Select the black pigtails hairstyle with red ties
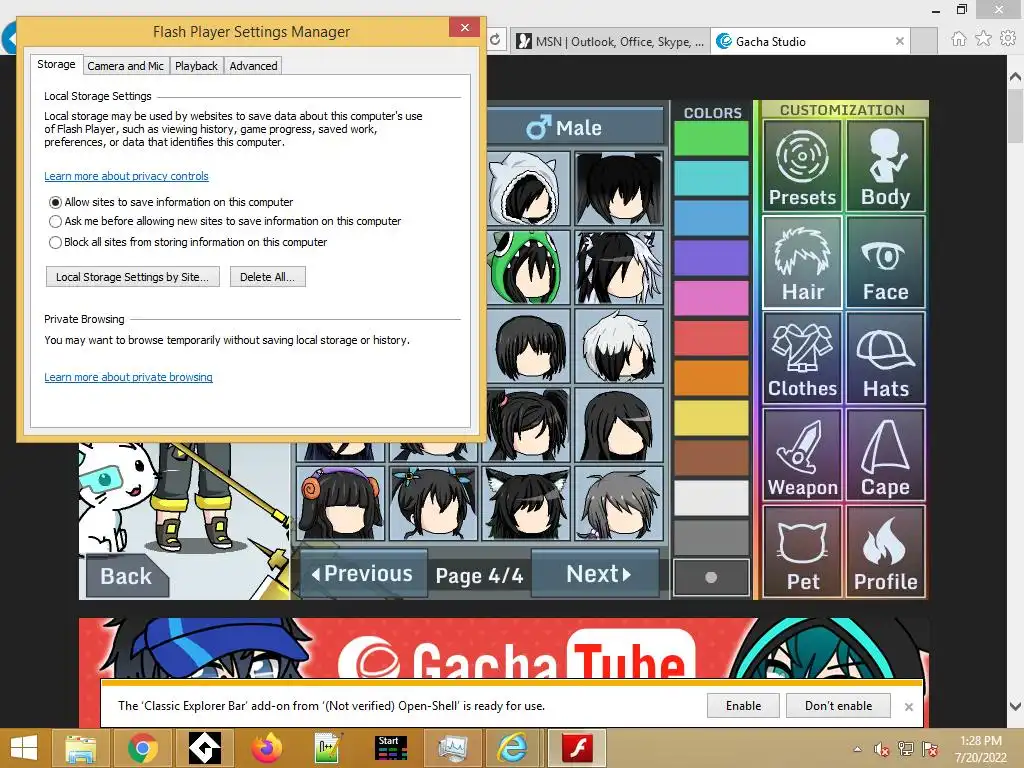1024x768 pixels. (528, 424)
